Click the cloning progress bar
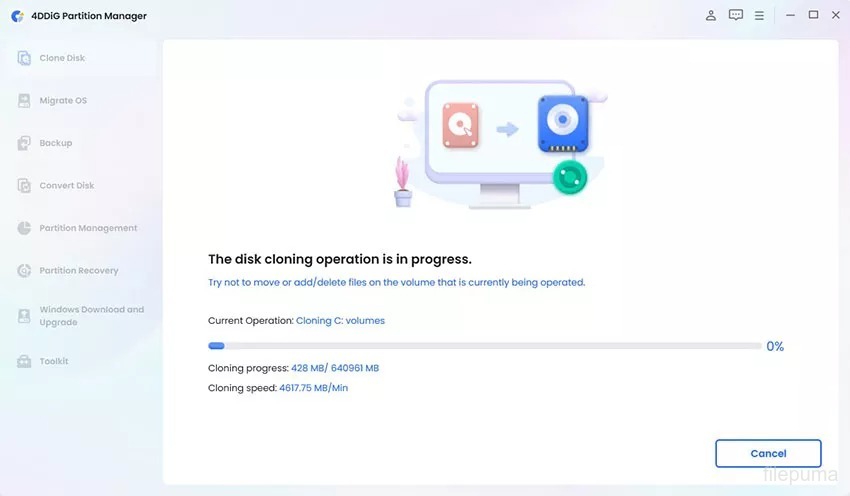The image size is (850, 496). 485,346
